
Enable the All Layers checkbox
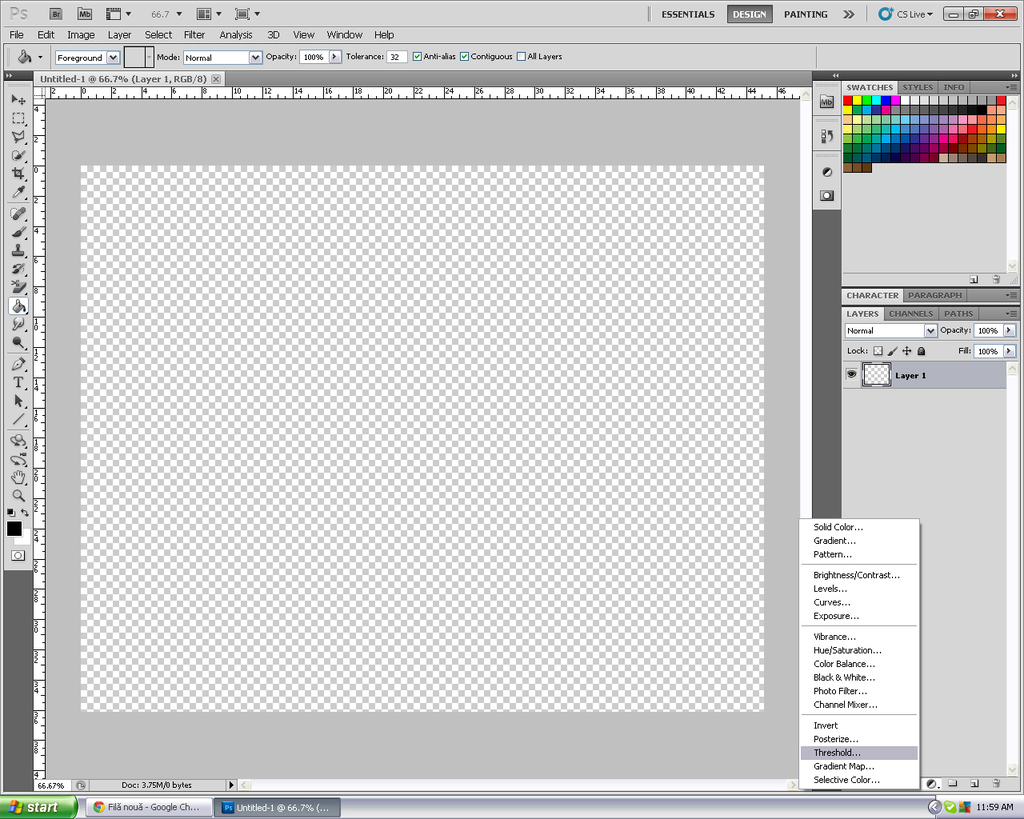[x=521, y=57]
